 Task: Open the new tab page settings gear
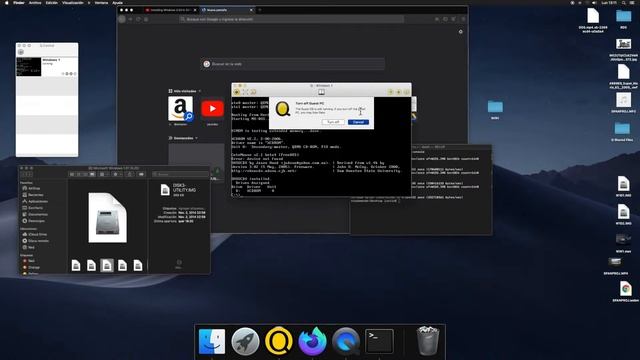pyautogui.click(x=460, y=31)
